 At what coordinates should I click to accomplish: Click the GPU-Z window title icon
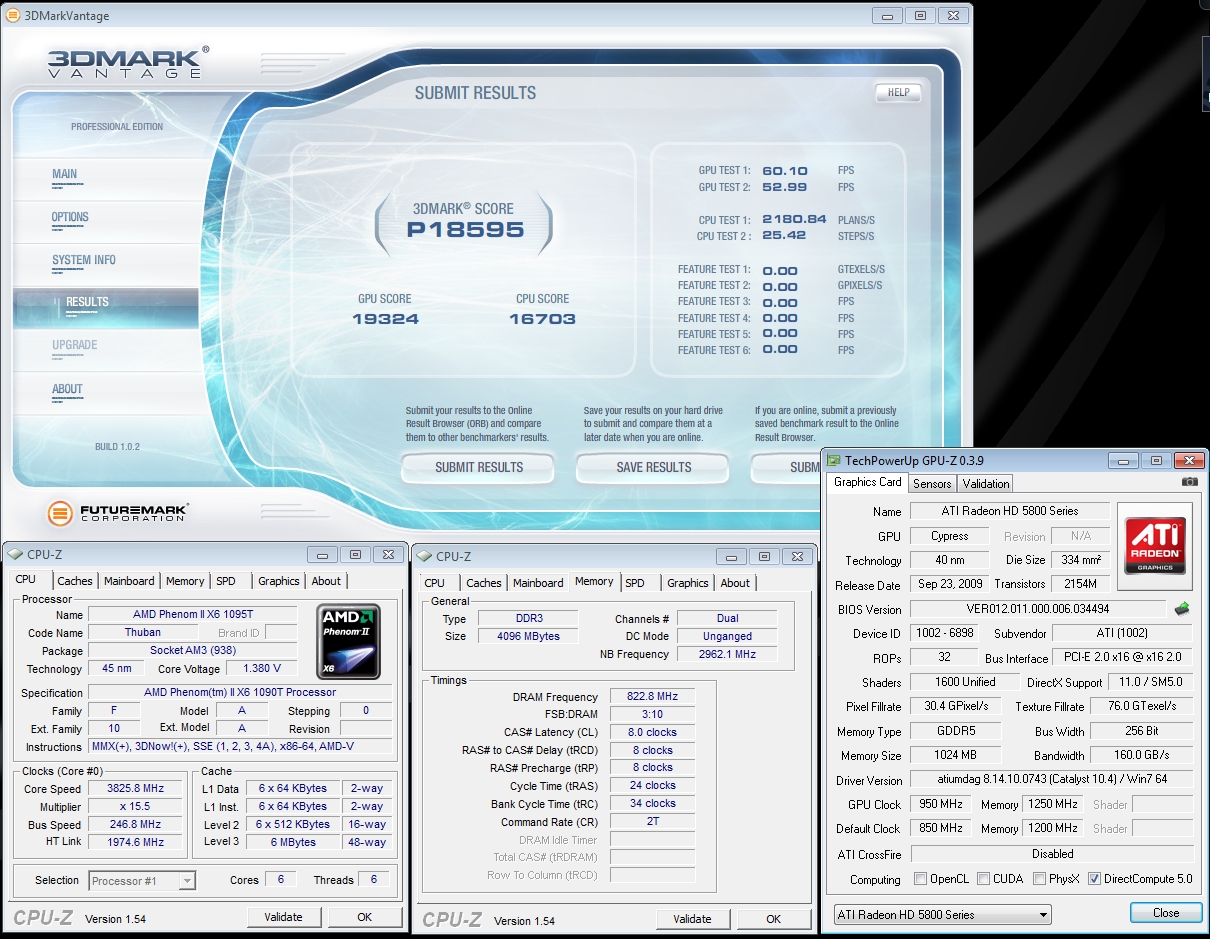pos(834,461)
